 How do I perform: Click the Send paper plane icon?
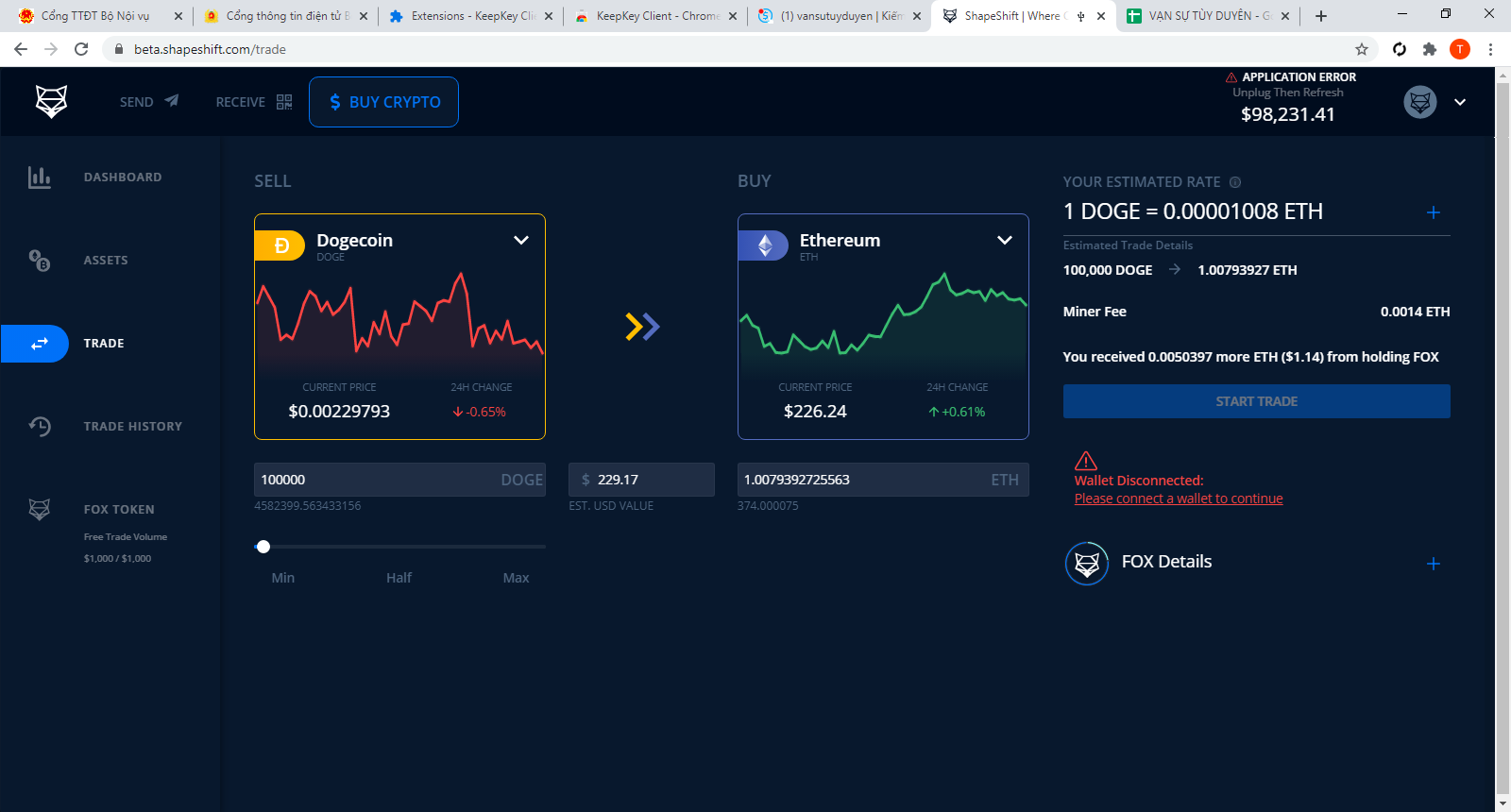tap(171, 101)
